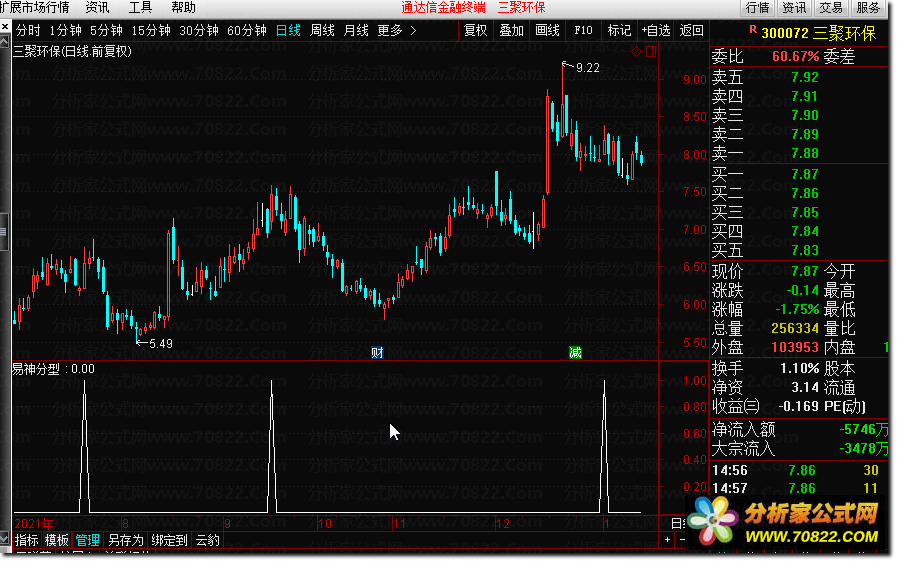Click the left sidebar scrollbar handle
This screenshot has height=561, width=897.
[x=4, y=232]
